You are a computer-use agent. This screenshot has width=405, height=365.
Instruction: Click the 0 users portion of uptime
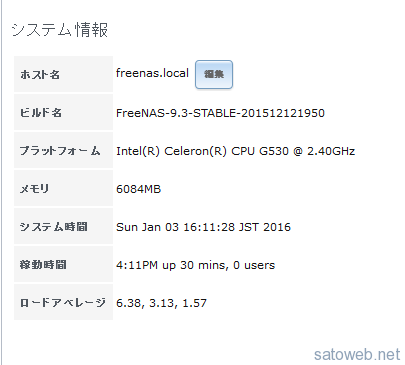point(254,265)
